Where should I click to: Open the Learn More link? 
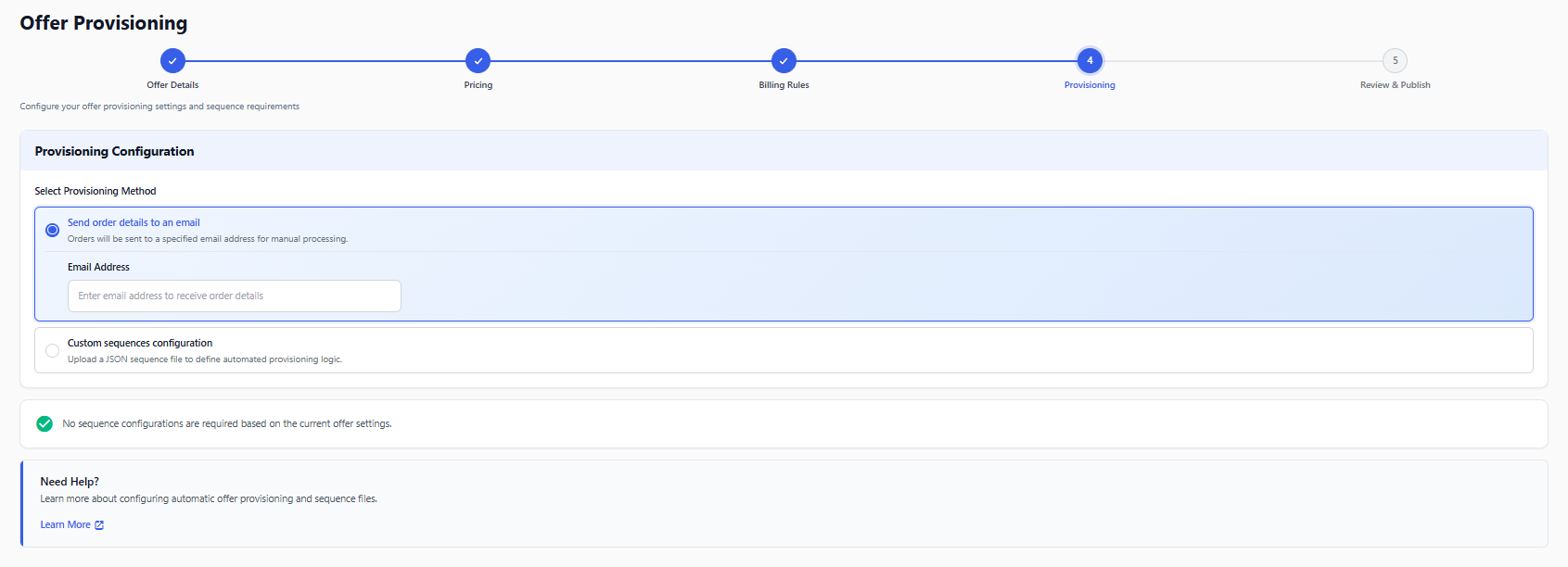(x=66, y=524)
